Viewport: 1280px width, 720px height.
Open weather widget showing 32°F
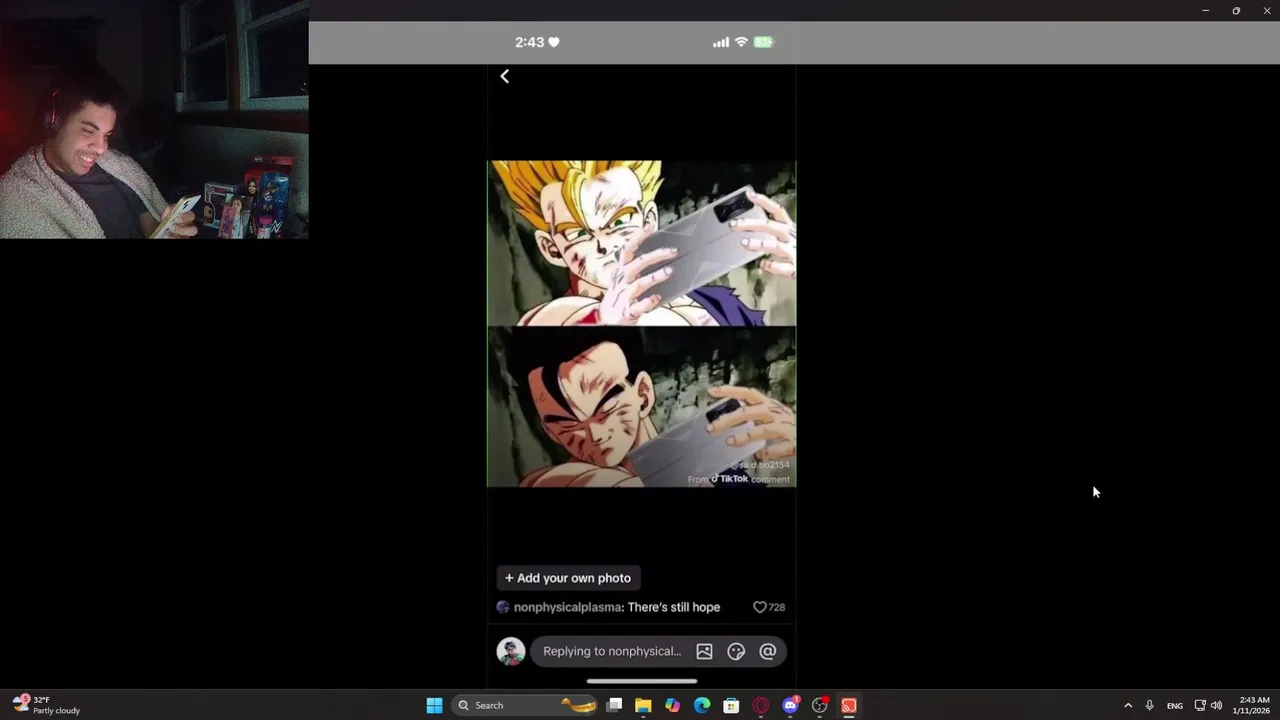tap(46, 705)
